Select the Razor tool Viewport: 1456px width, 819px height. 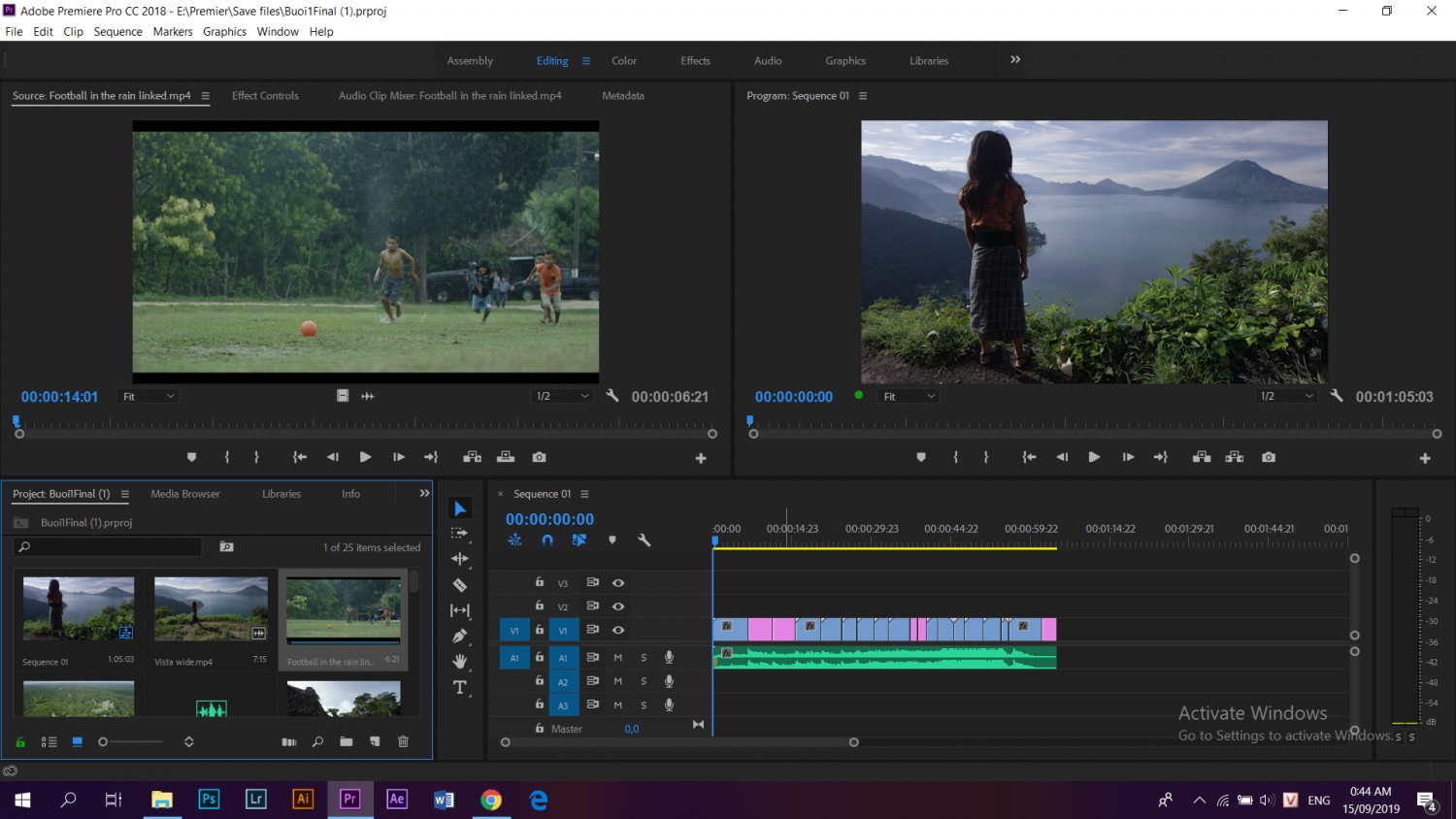(x=460, y=585)
